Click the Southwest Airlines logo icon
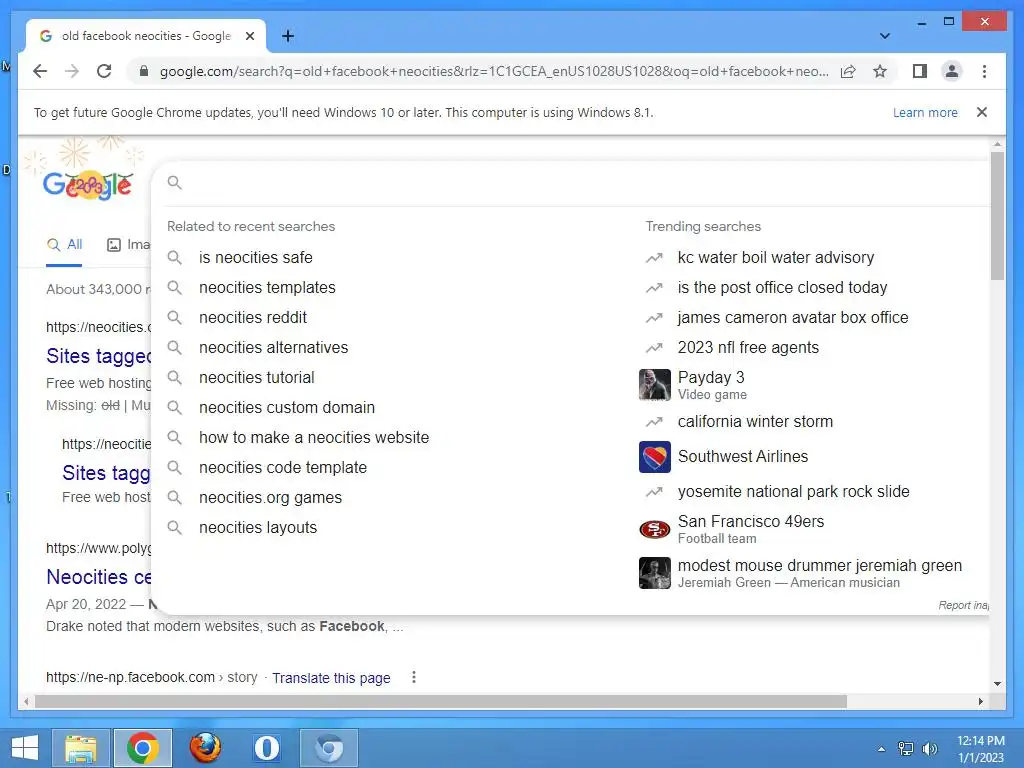1024x768 pixels. [x=654, y=456]
